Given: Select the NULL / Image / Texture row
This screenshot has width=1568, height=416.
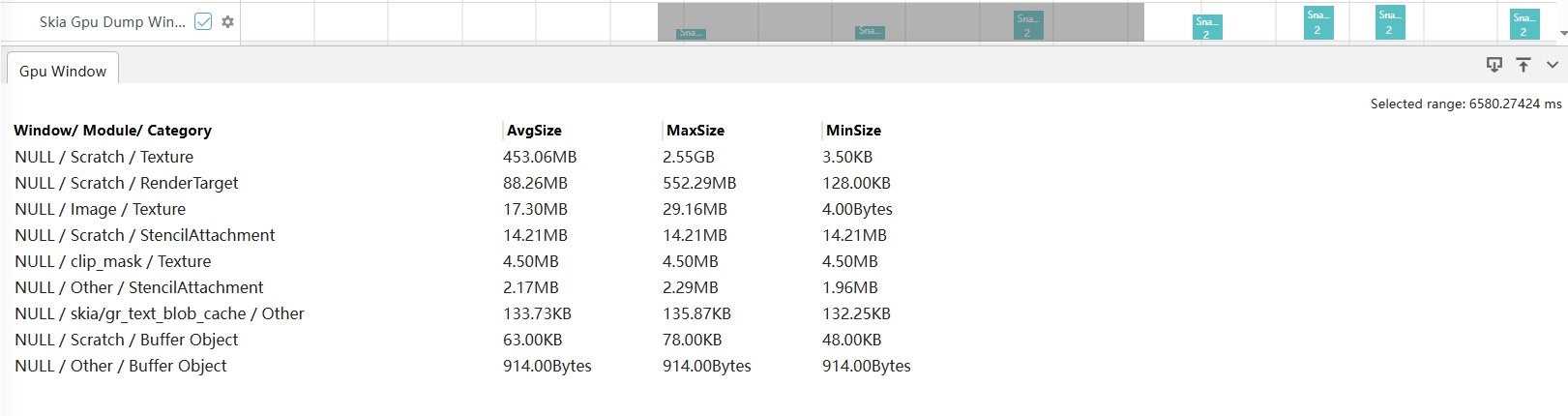Looking at the screenshot, I should [100, 209].
